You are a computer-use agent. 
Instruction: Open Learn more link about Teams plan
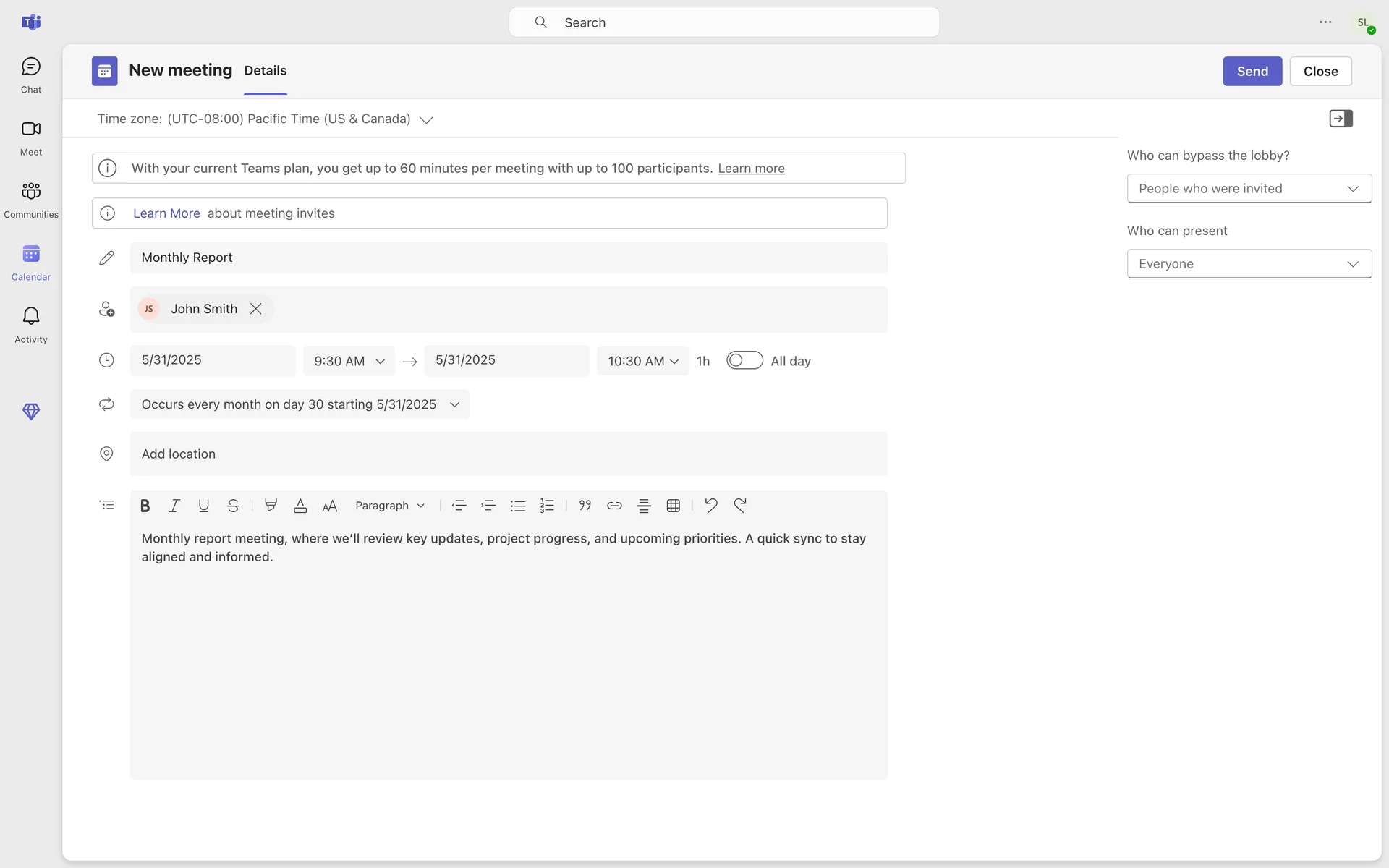tap(751, 169)
